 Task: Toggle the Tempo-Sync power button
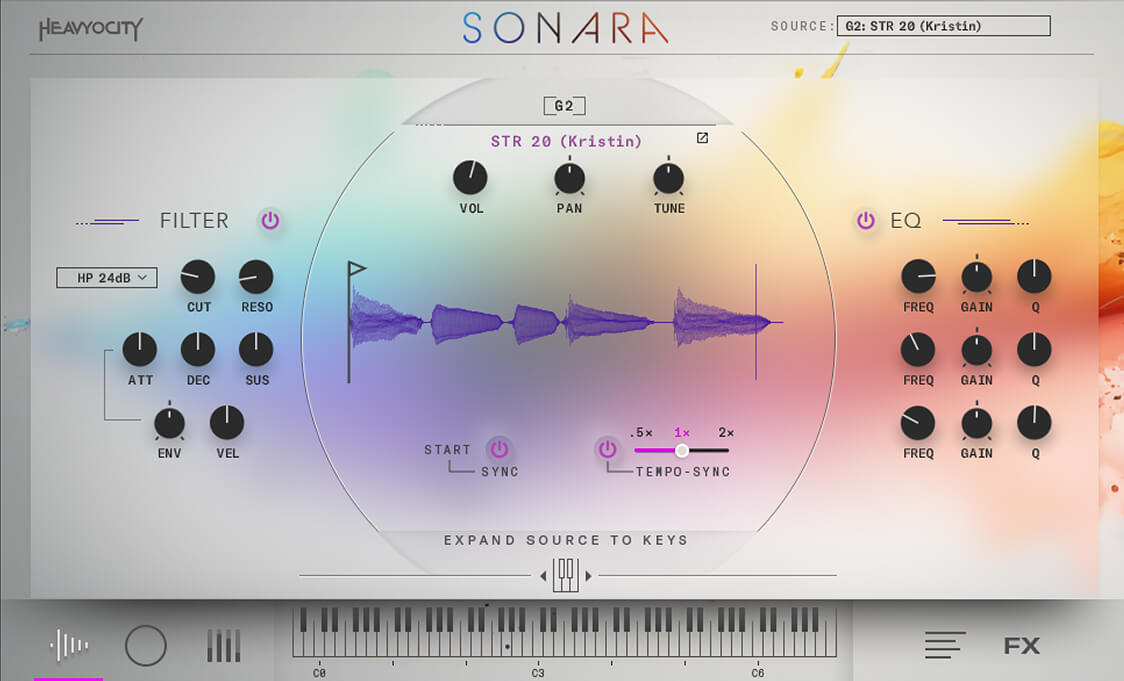tap(607, 449)
